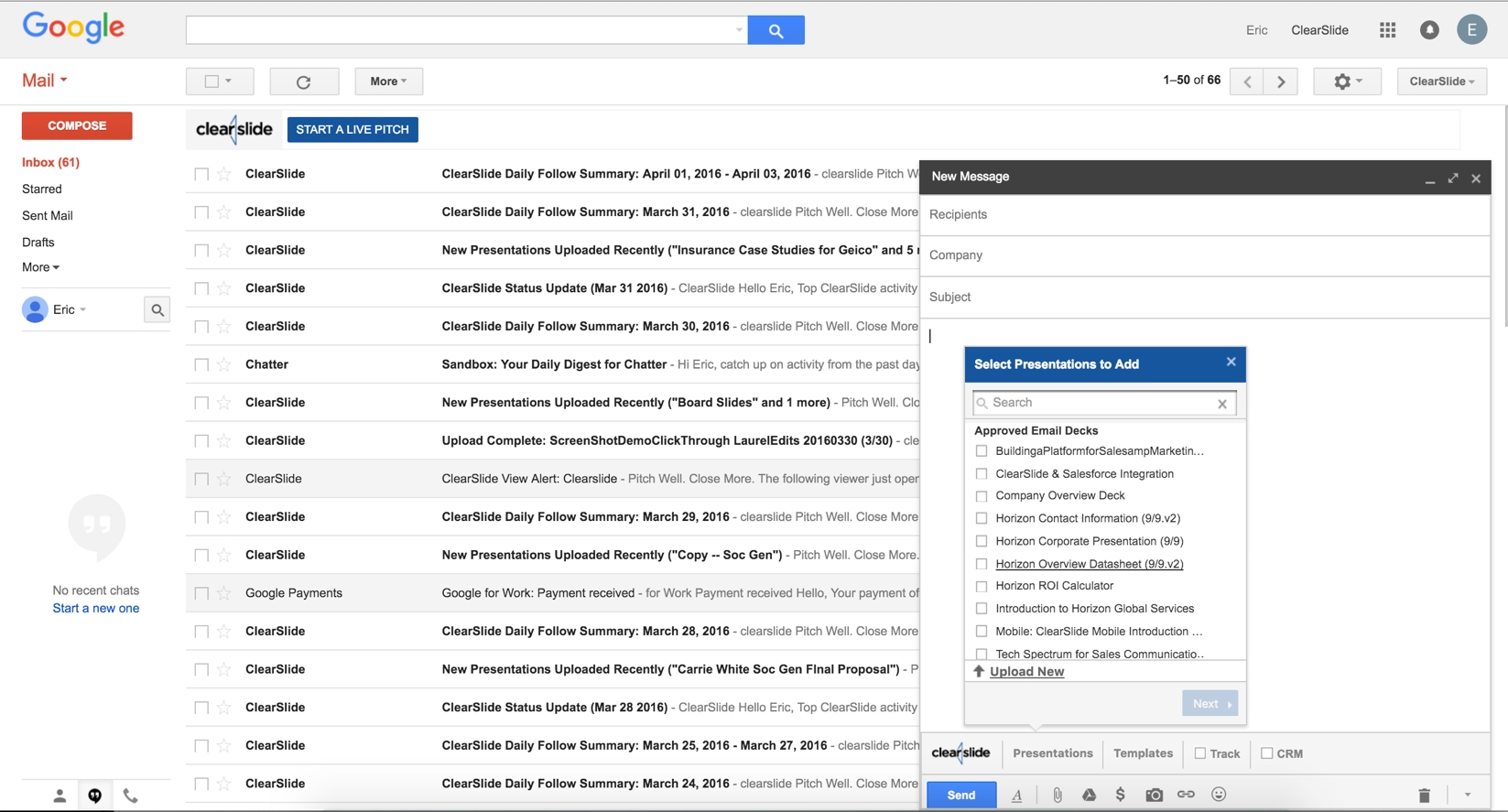Open search options arrow

coord(739,30)
